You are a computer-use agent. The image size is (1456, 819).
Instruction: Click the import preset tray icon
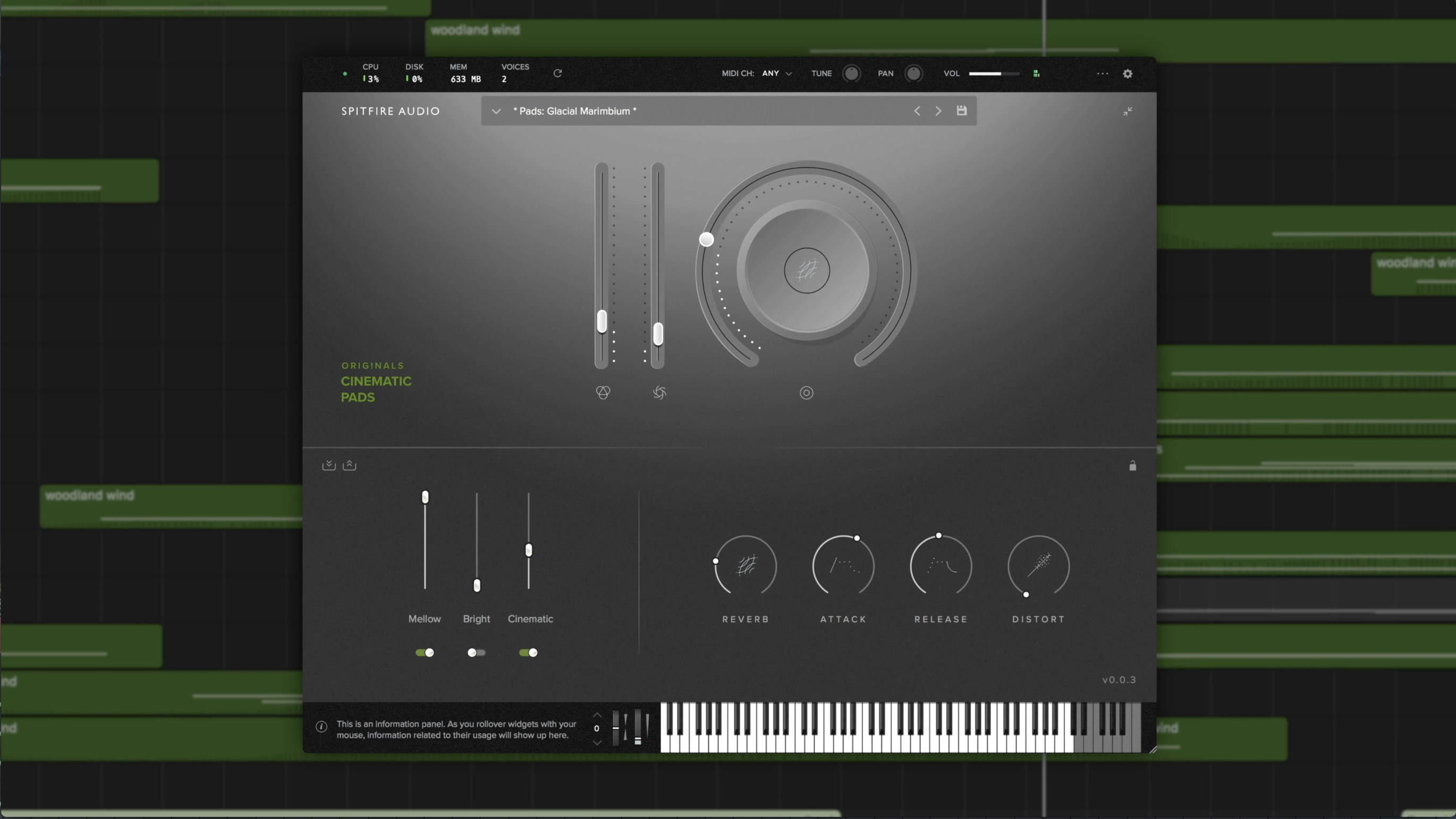click(x=328, y=465)
